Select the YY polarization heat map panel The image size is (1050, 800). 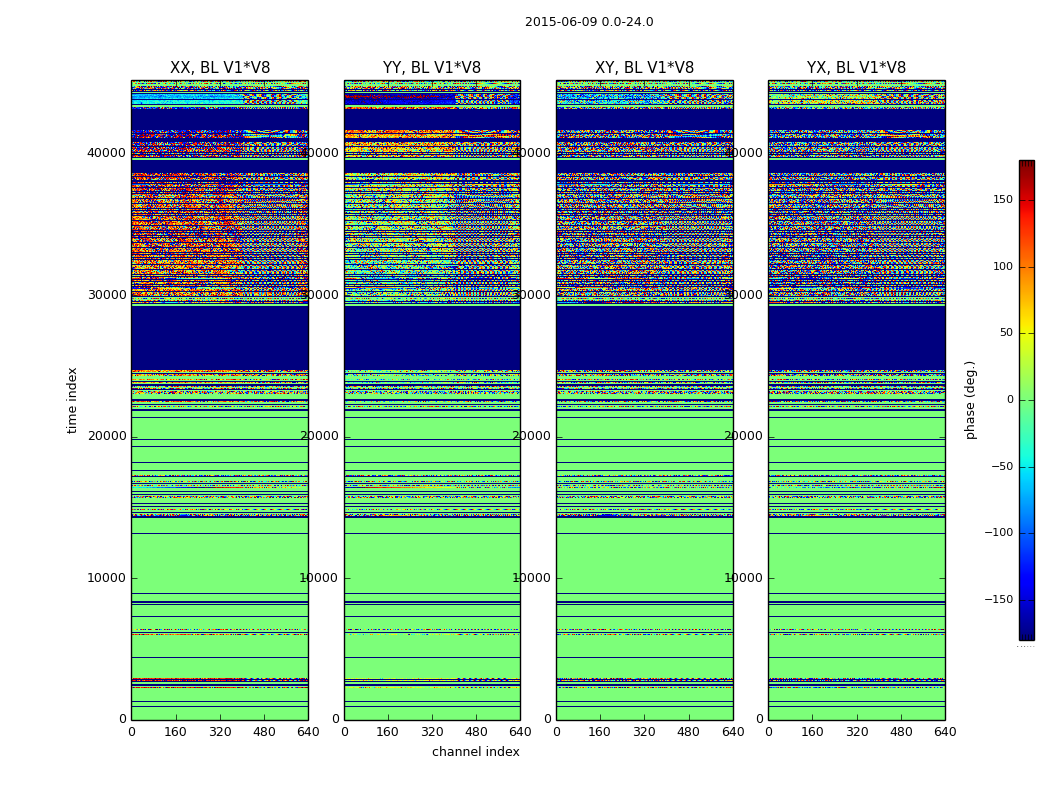(432, 400)
